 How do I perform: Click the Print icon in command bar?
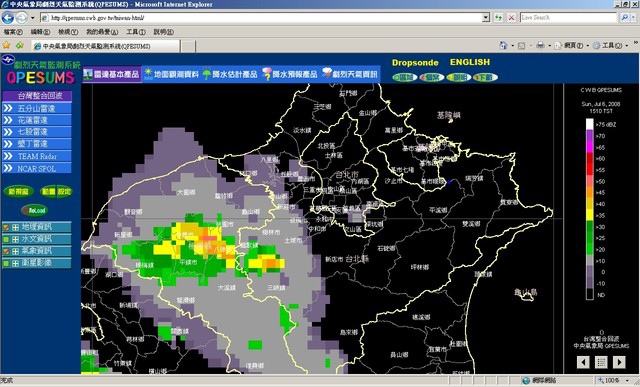[540, 45]
